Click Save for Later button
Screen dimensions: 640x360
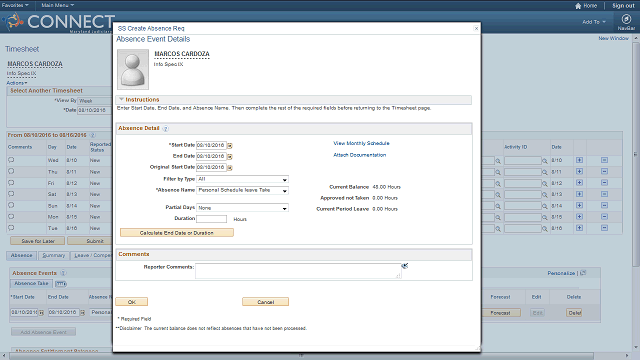tap(38, 241)
